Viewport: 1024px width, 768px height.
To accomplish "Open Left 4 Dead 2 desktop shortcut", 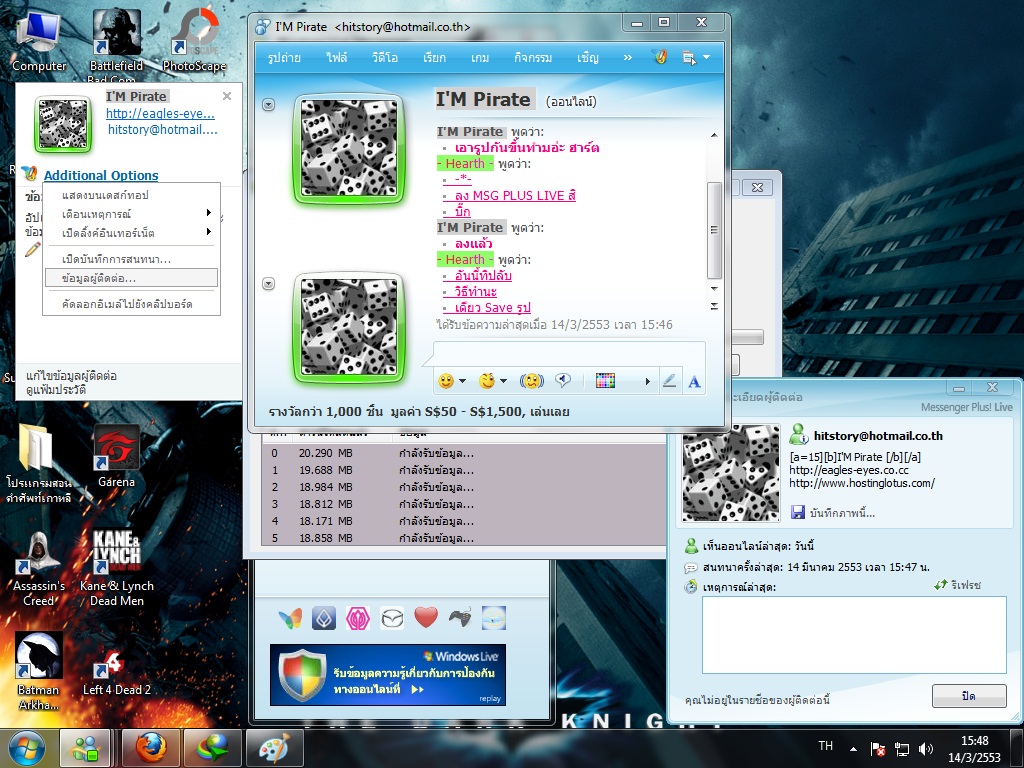I will [116, 673].
